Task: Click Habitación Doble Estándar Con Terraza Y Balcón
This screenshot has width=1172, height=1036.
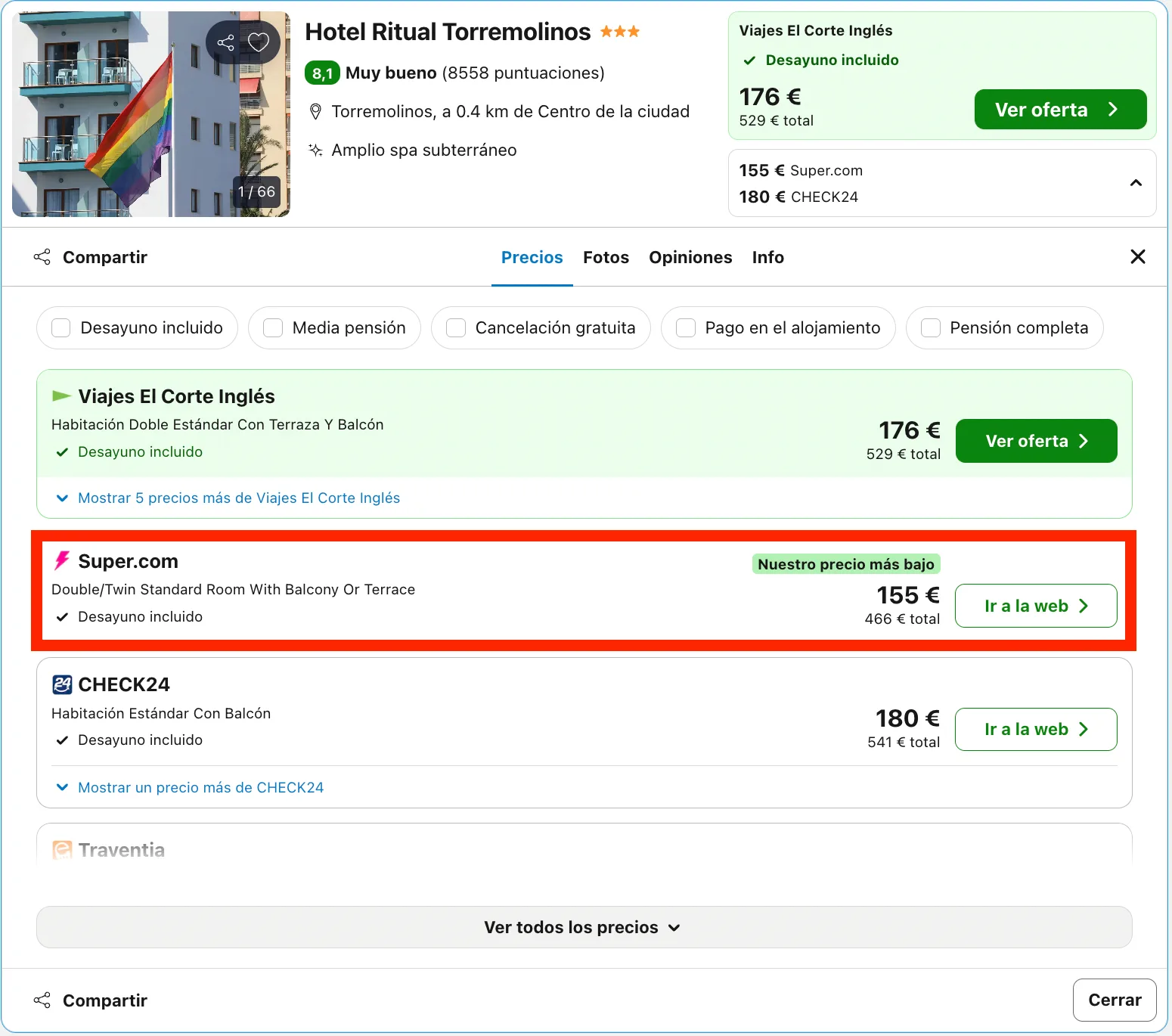Action: [218, 424]
